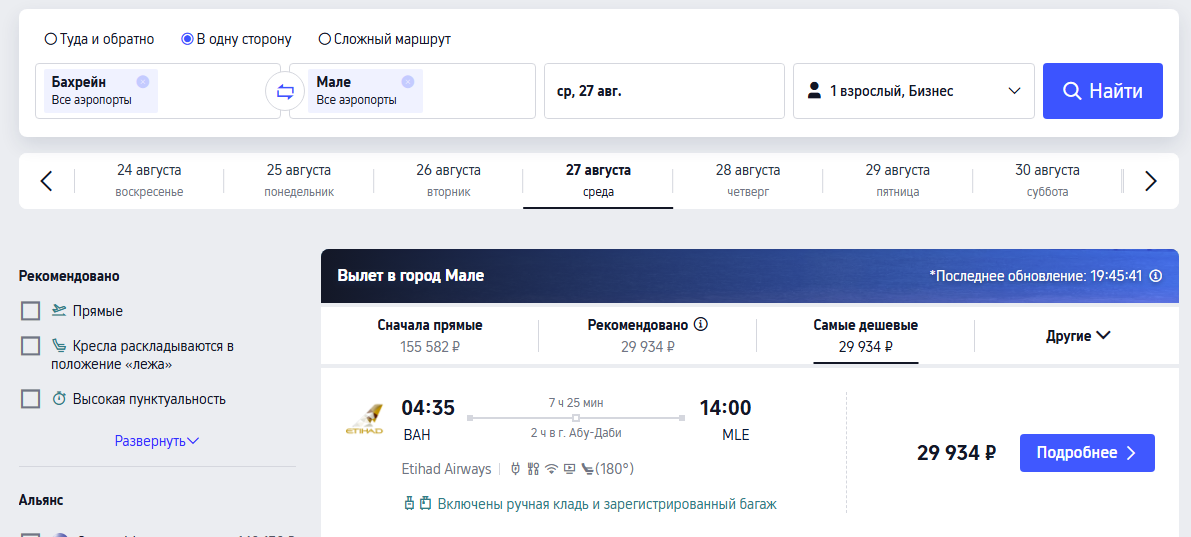This screenshot has width=1191, height=537.
Task: Open info icon next to Рекомендовано
Action: click(701, 325)
